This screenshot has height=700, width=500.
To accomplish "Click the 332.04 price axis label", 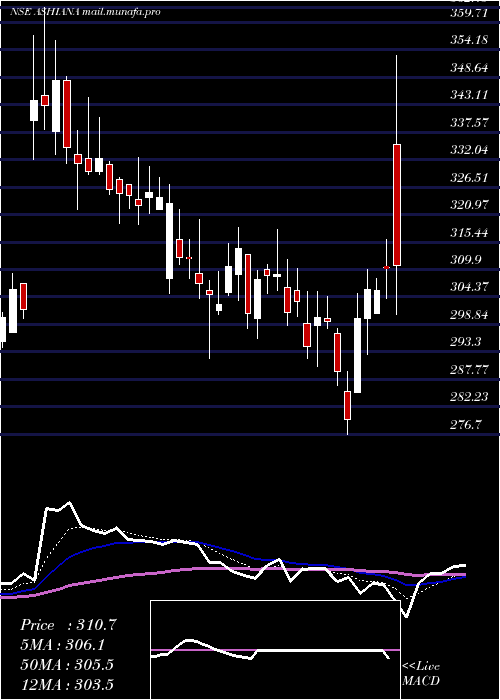I will point(469,150).
